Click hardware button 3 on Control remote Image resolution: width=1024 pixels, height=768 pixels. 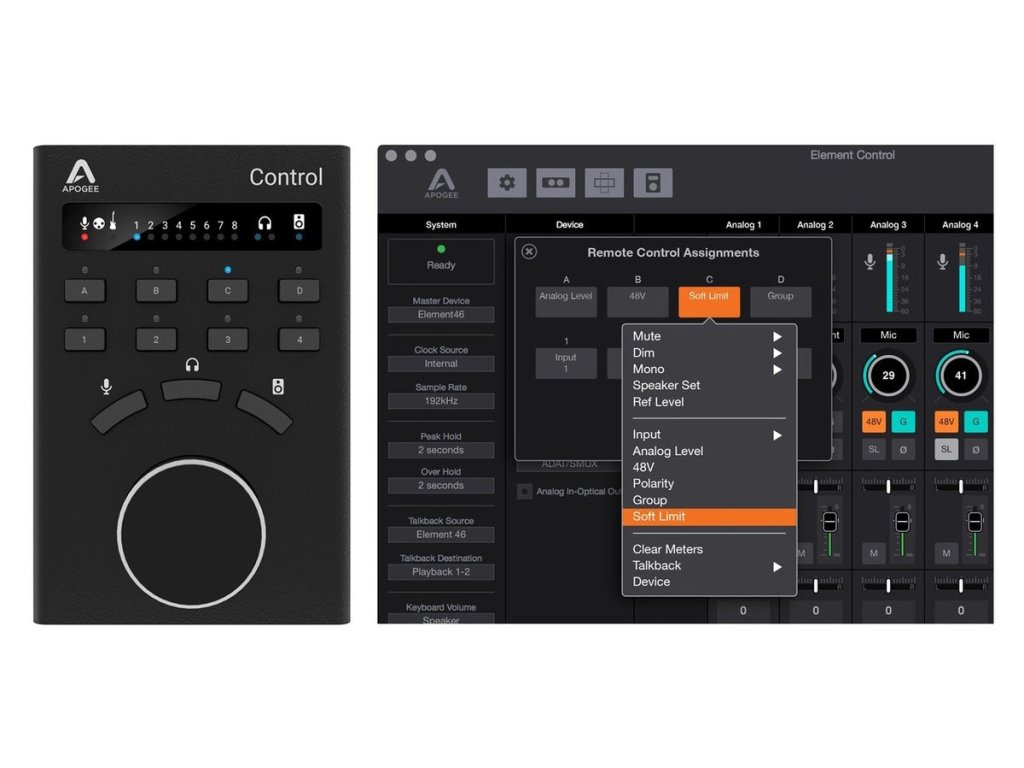[x=227, y=340]
